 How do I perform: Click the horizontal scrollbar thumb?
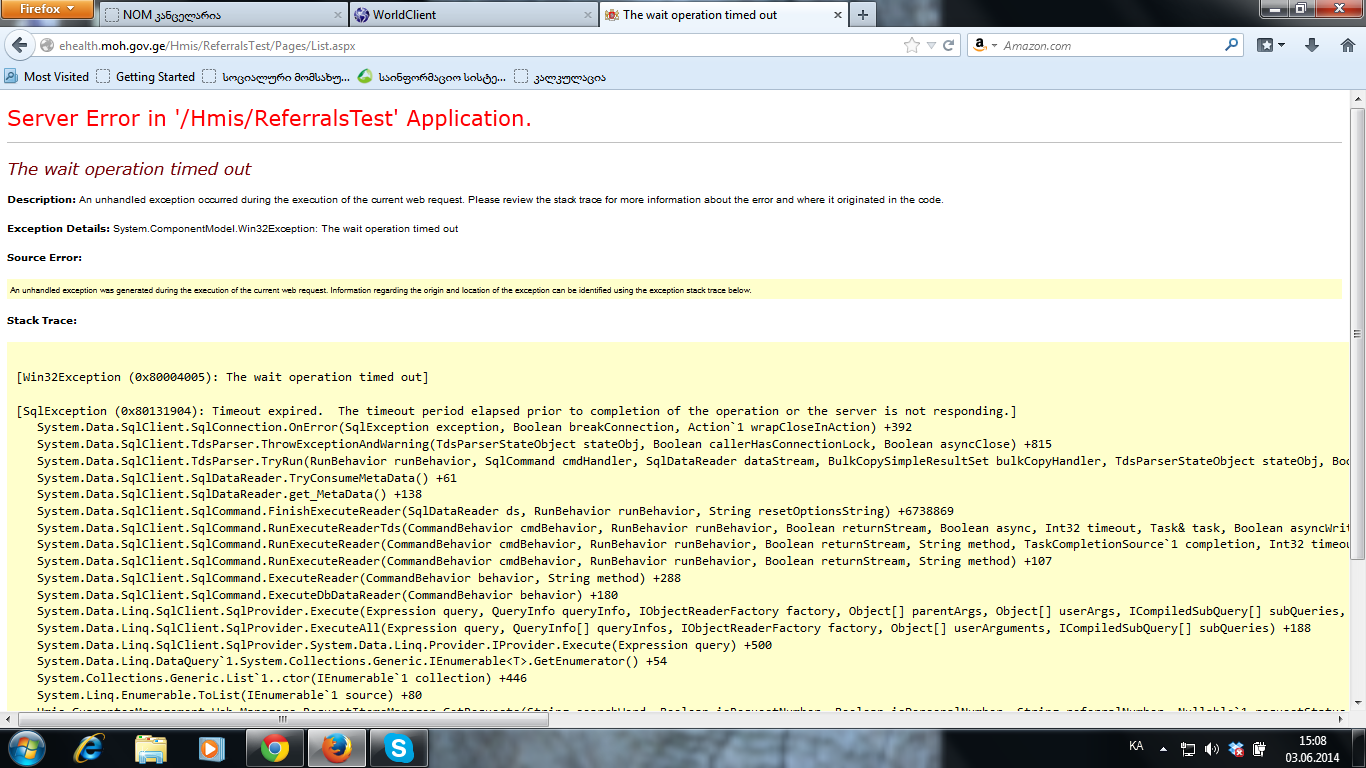[x=283, y=719]
